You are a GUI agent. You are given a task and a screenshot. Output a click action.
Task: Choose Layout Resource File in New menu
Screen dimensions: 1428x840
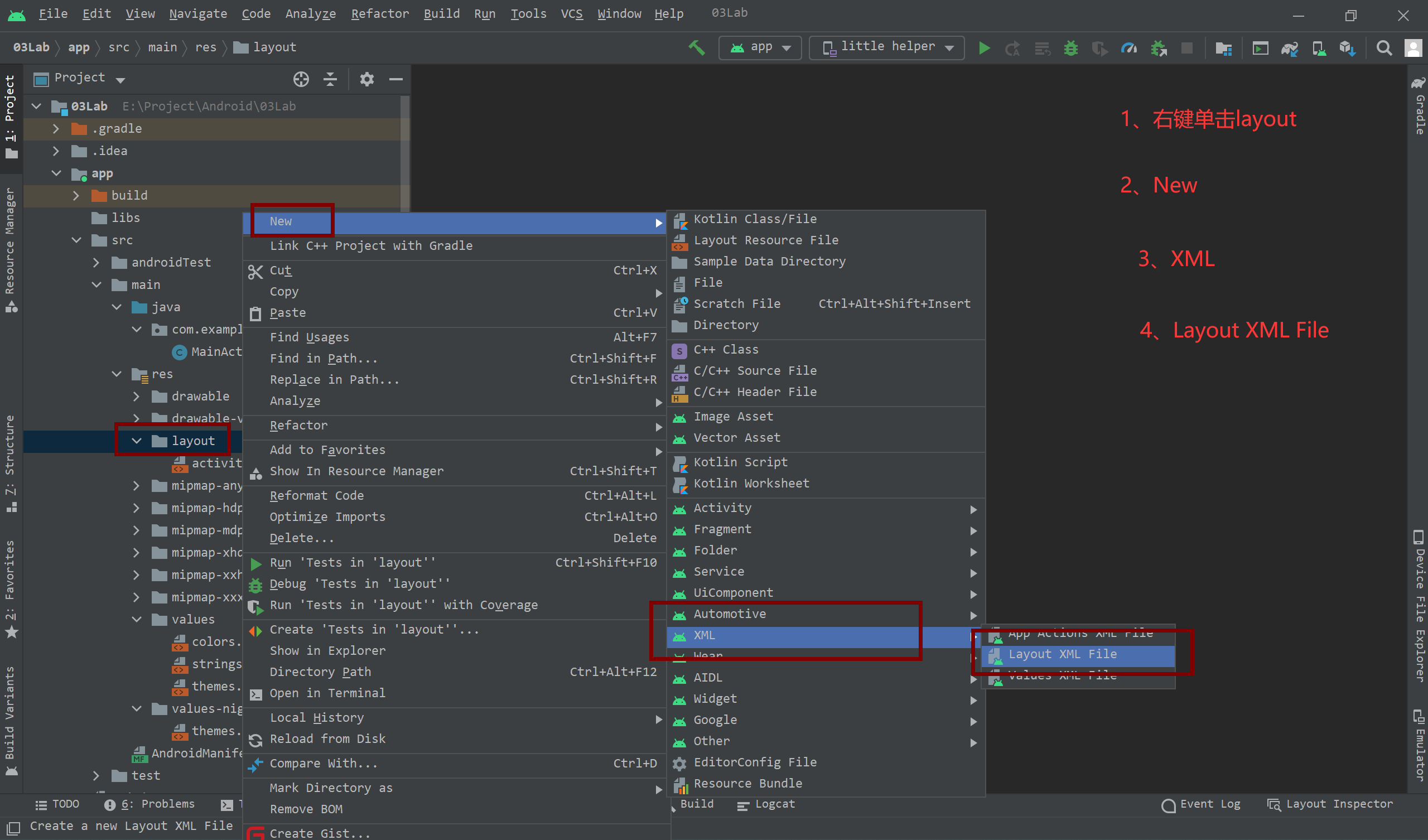click(826, 240)
